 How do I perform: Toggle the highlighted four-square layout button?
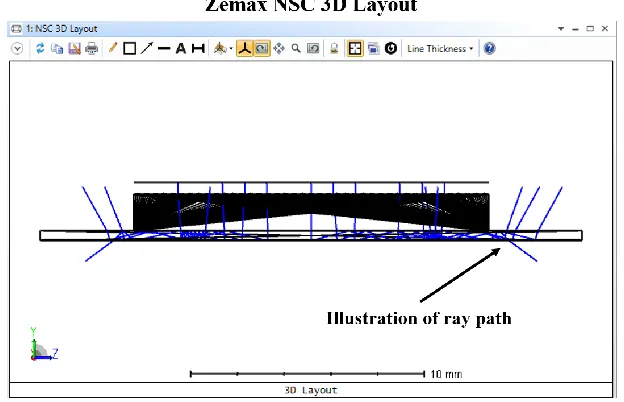click(355, 49)
